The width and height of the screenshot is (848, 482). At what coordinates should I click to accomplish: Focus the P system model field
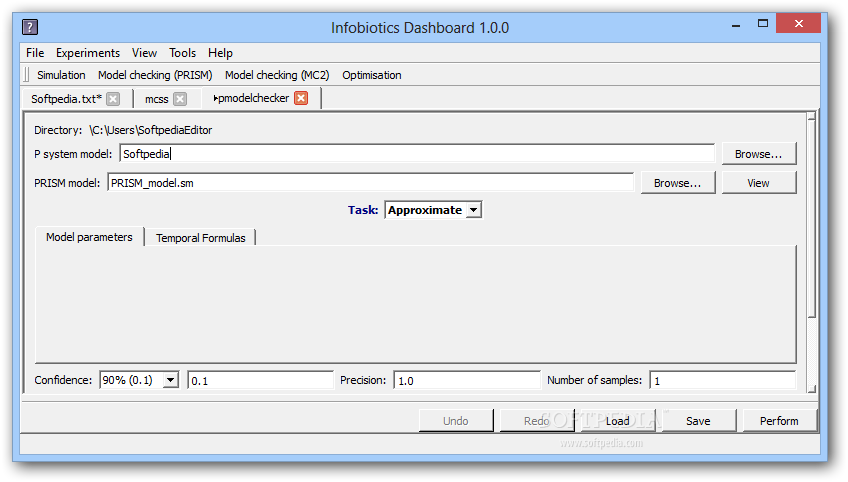point(417,154)
